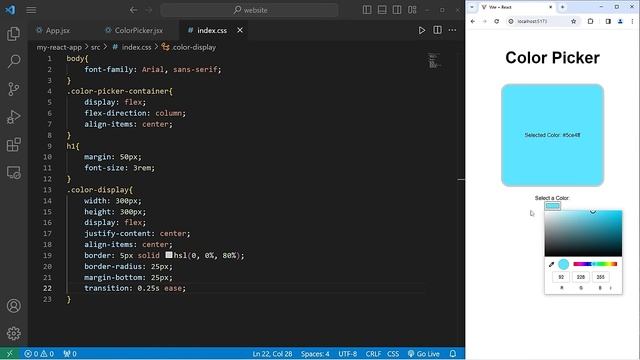Click the B value field showing 255
This screenshot has height=360, width=640.
pyautogui.click(x=600, y=277)
